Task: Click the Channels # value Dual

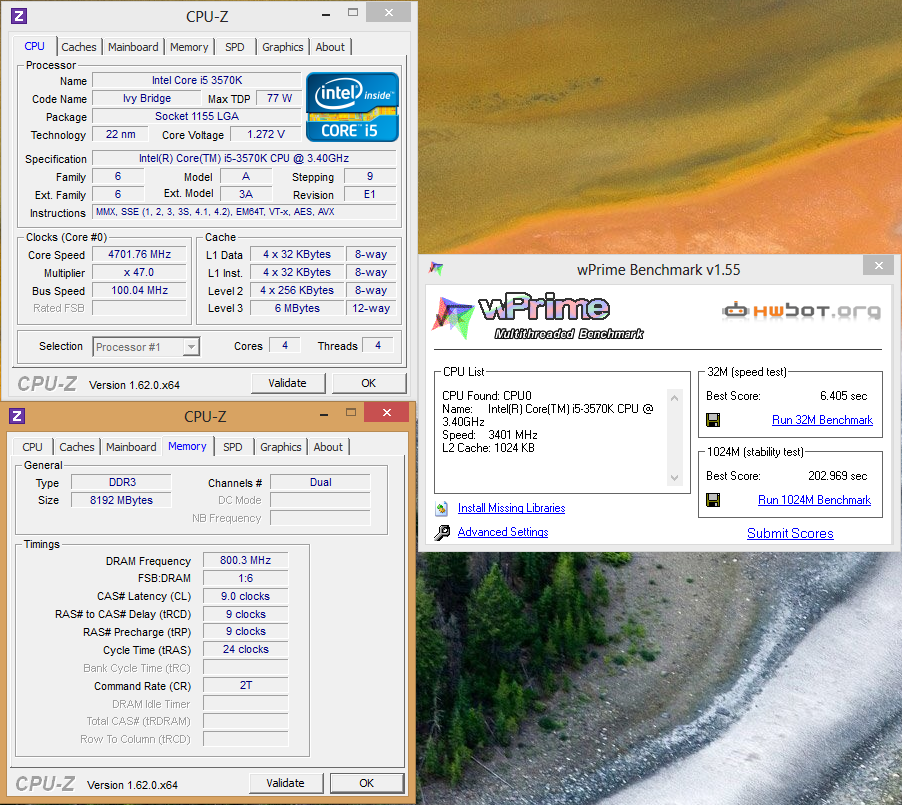Action: [320, 482]
